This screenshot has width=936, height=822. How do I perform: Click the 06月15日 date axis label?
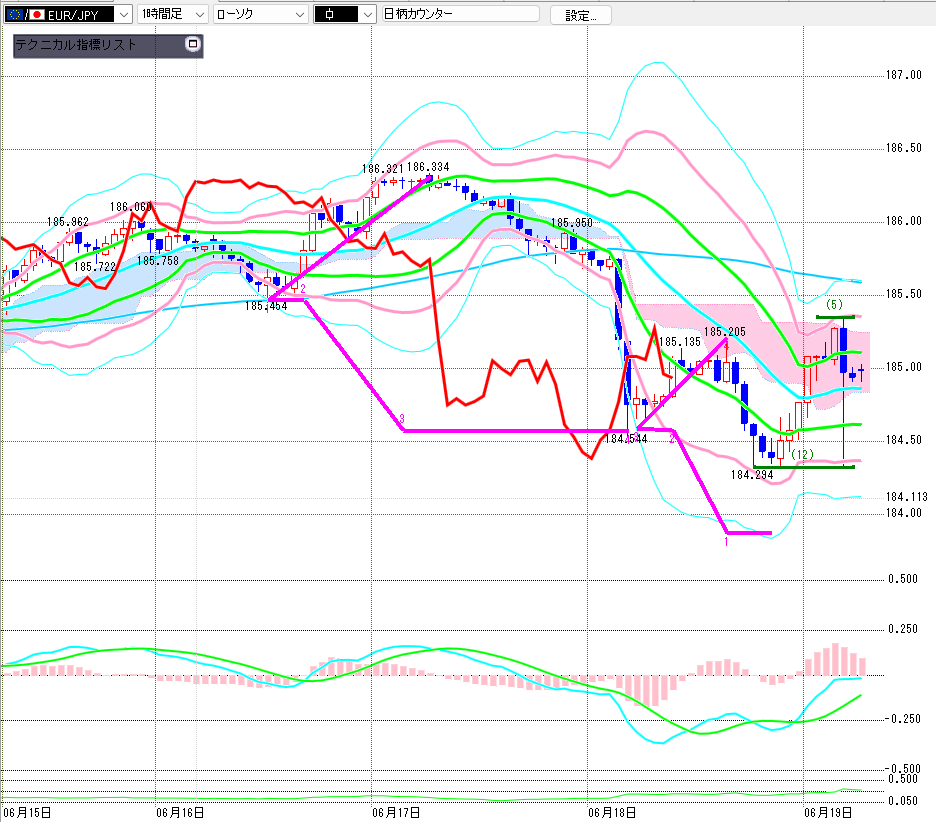(27, 812)
